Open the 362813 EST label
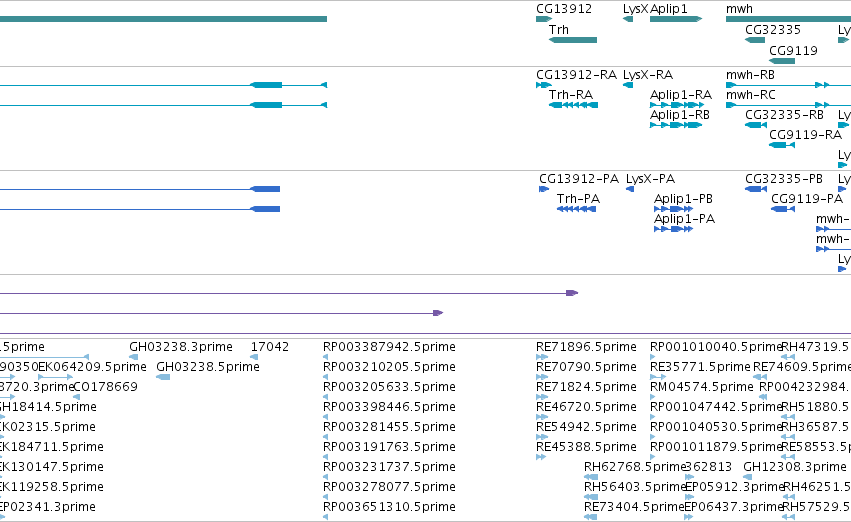This screenshot has width=851, height=522. [708, 467]
